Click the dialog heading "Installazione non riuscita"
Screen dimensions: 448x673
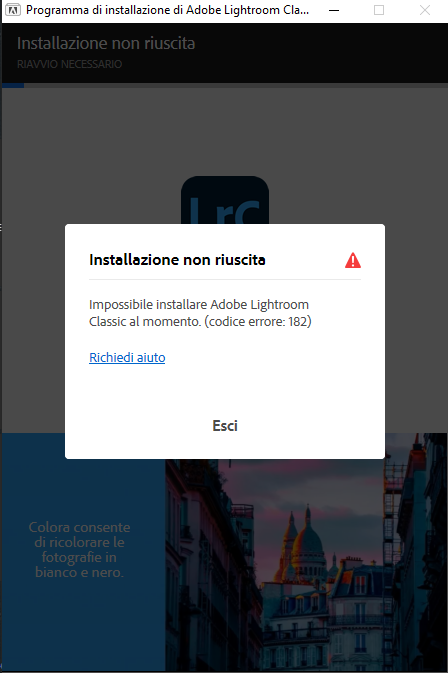tap(177, 260)
